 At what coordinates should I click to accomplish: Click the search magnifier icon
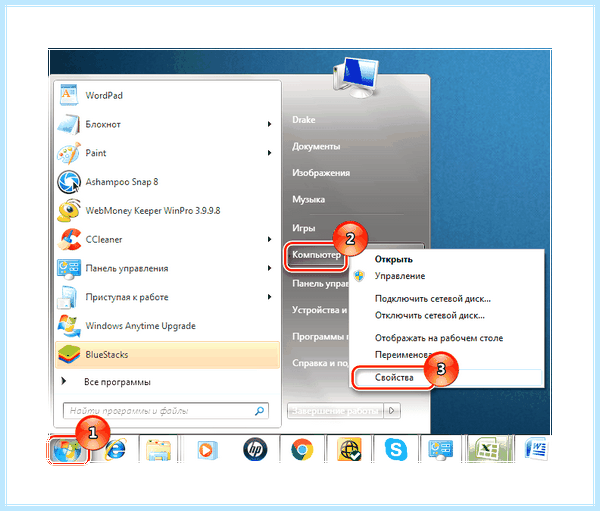point(259,411)
